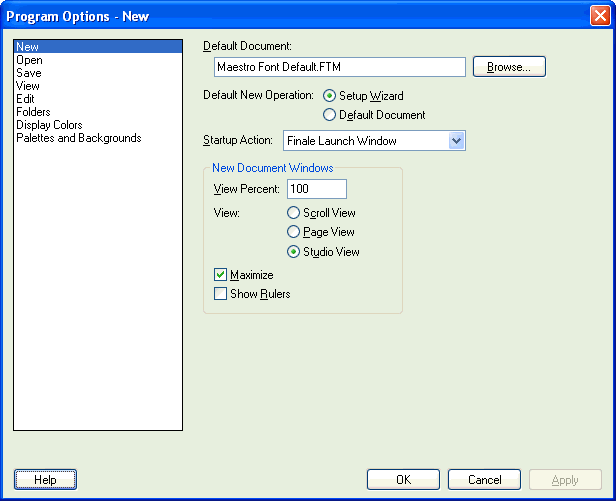Select Open in the options category list
The image size is (616, 501).
tap(29, 60)
